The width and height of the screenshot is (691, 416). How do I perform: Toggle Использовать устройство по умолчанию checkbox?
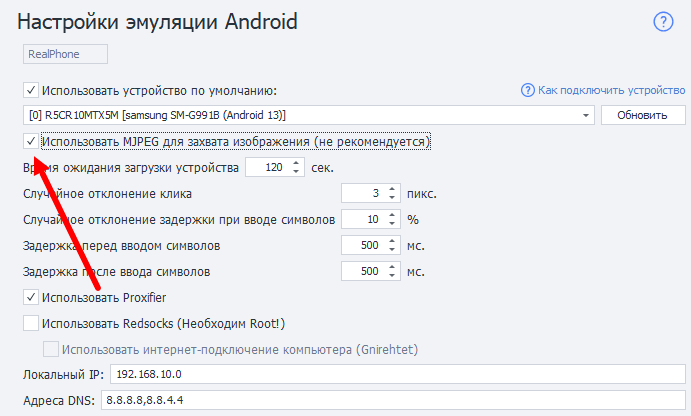click(31, 90)
